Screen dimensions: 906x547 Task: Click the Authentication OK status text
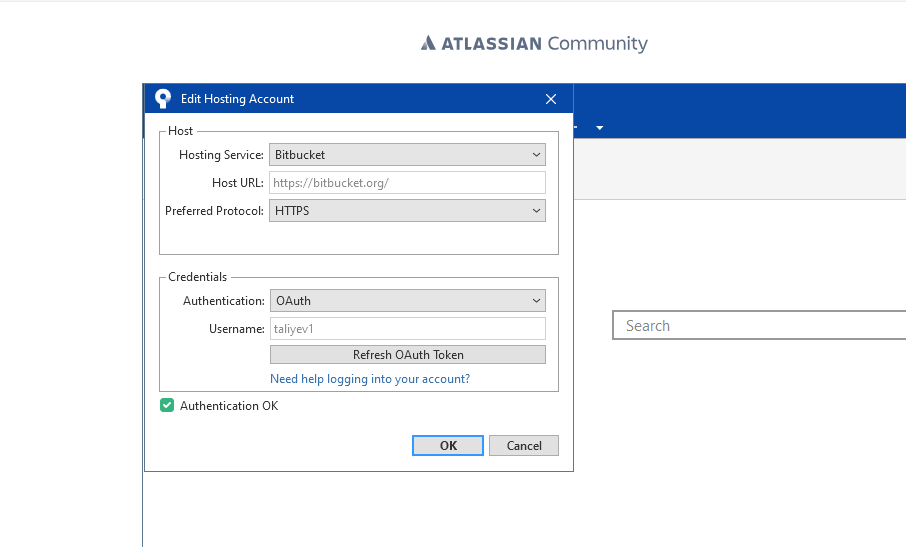tap(229, 405)
